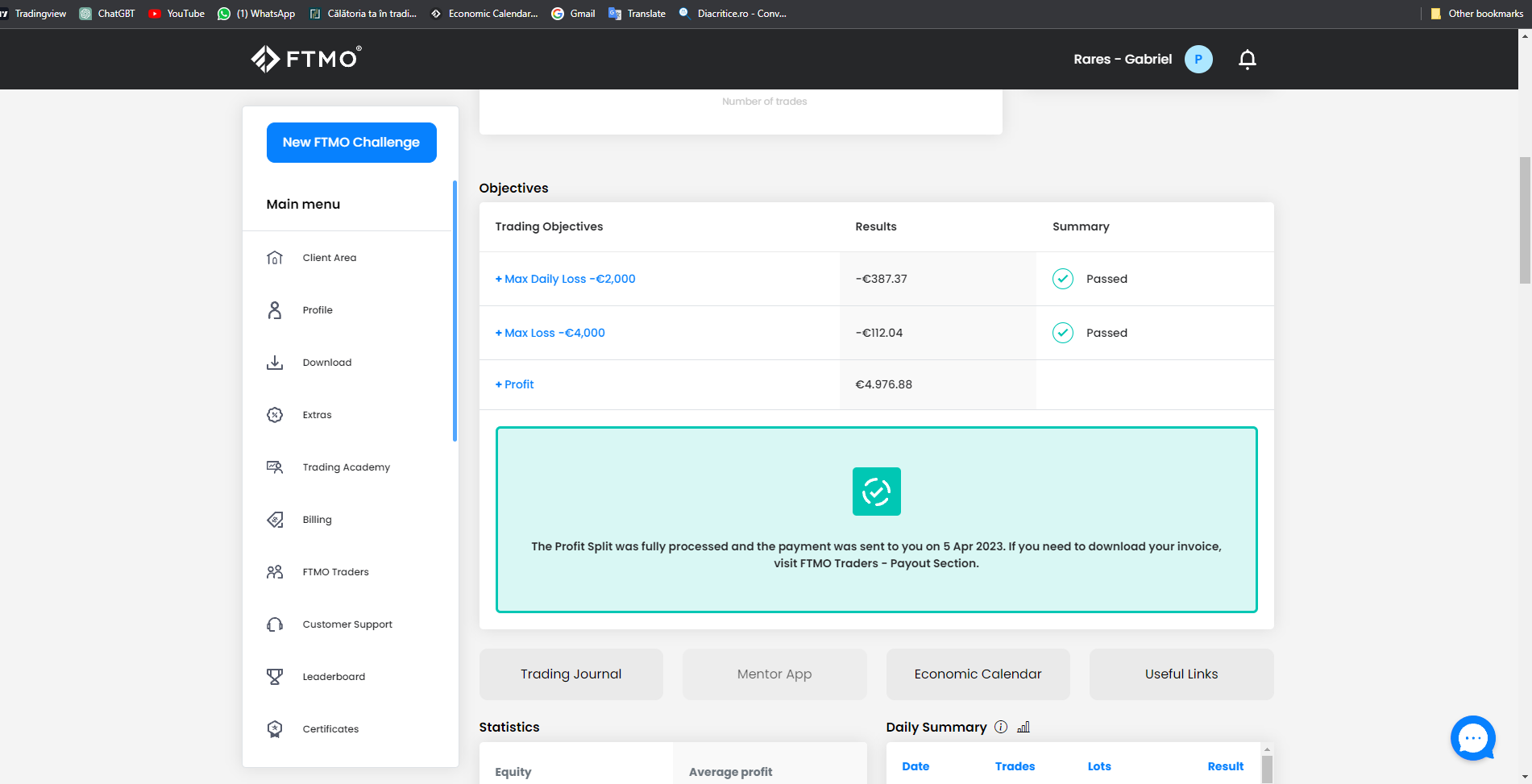Open the Mentor App button

tap(774, 674)
